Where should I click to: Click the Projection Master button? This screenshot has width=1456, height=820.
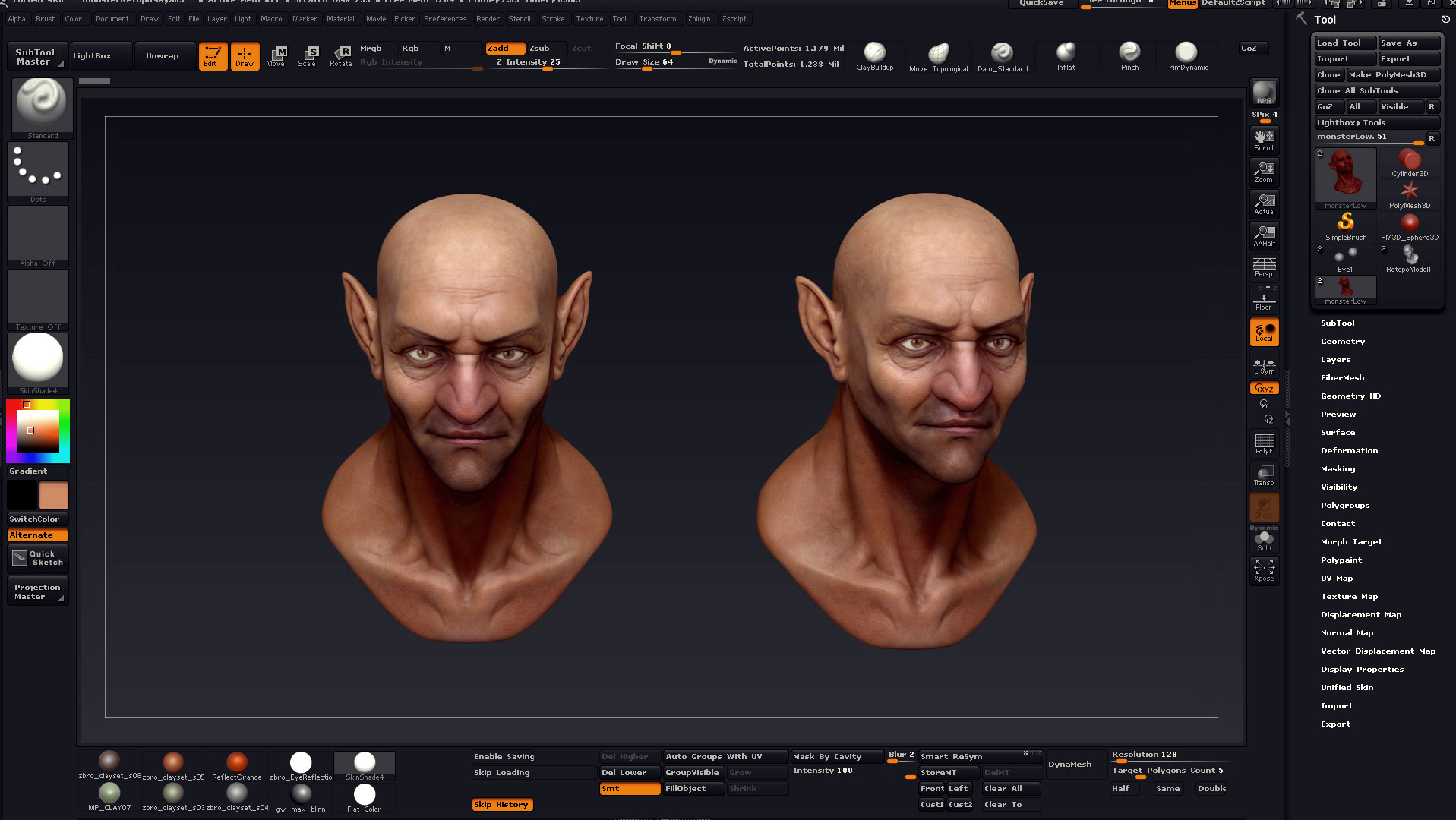point(38,592)
